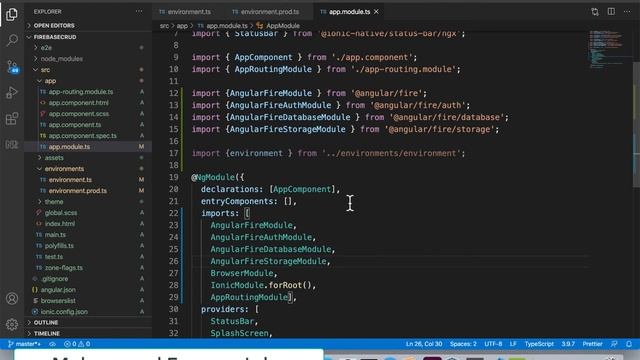Expand the e2e folder
Image resolution: width=640 pixels, height=360 pixels.
[46, 48]
